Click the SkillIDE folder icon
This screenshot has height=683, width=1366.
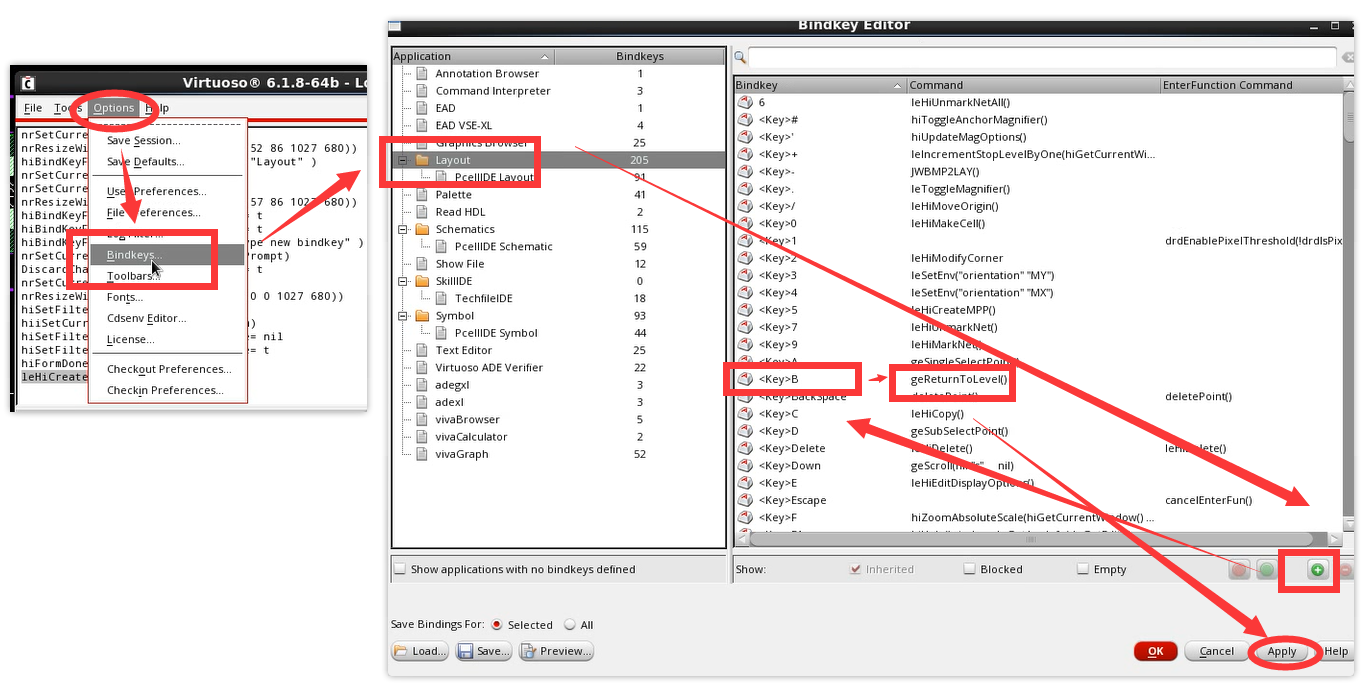click(x=422, y=281)
